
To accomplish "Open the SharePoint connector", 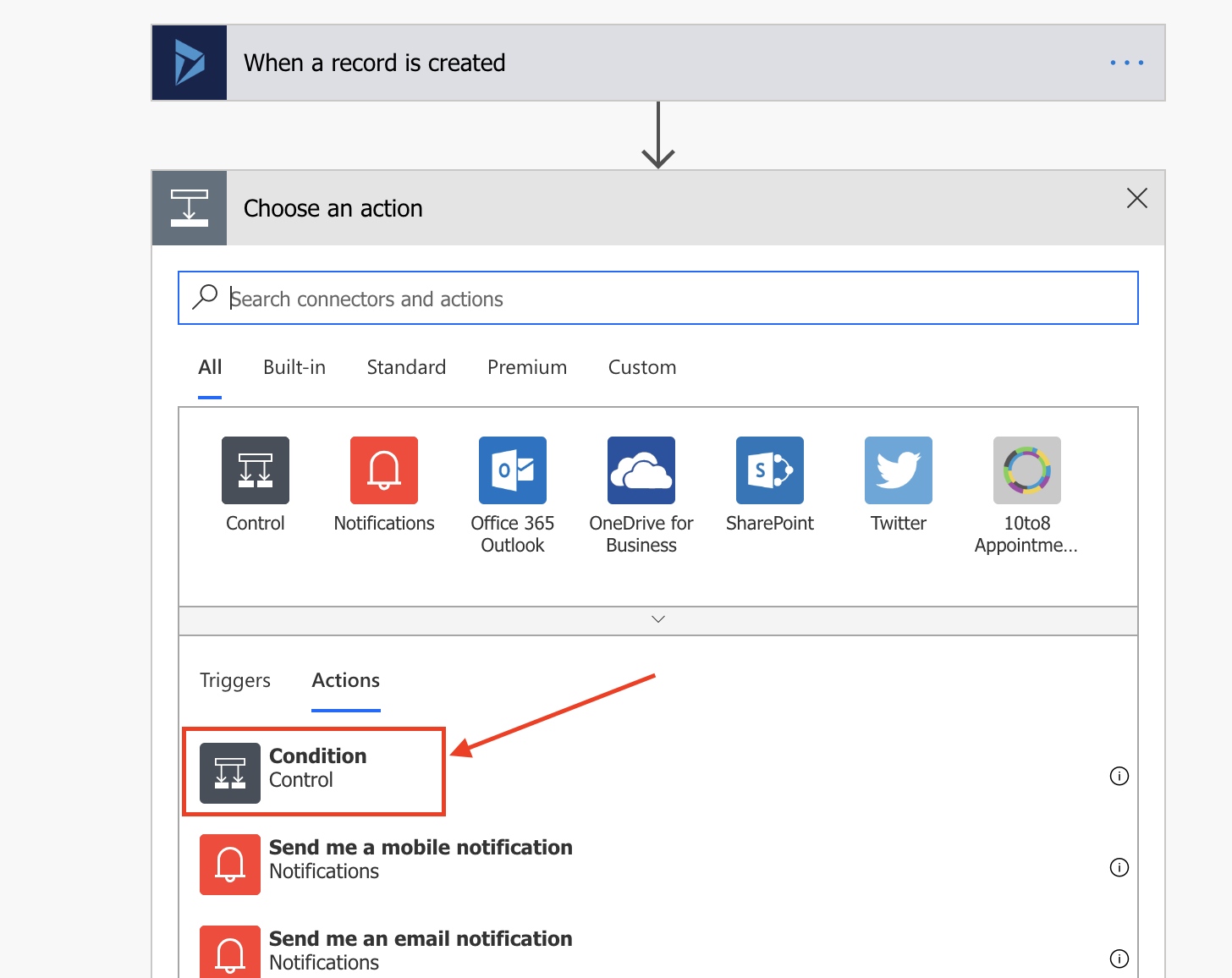I will coord(770,470).
